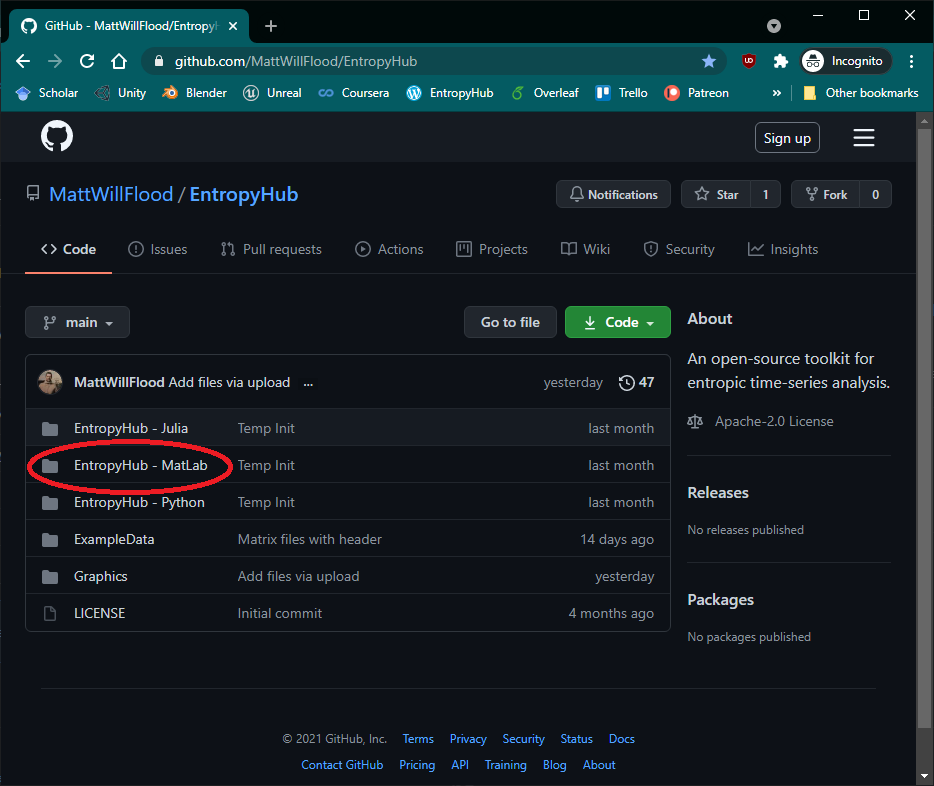Viewport: 934px width, 786px height.
Task: Open the Trello bookmark
Action: point(621,93)
